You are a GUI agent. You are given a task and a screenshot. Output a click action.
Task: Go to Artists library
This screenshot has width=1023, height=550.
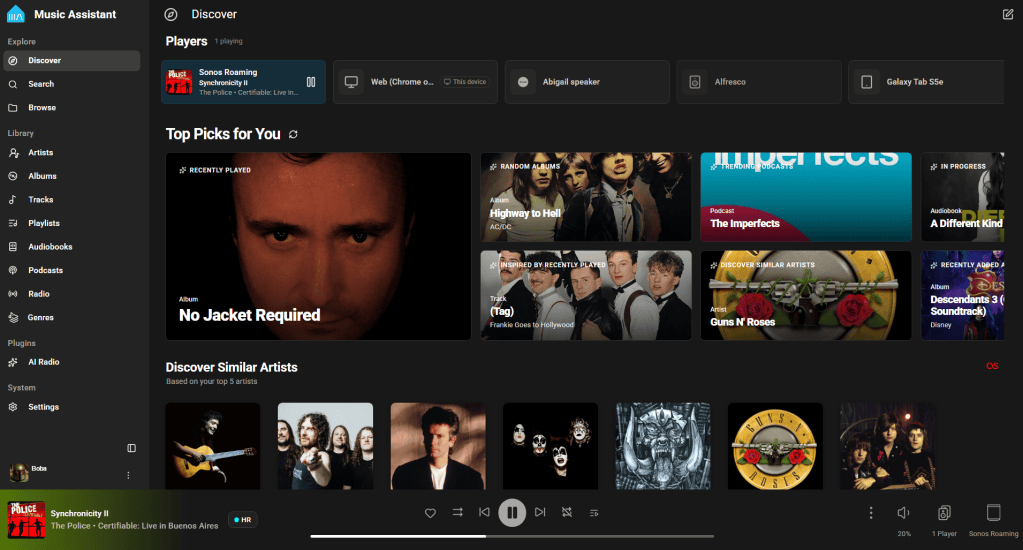tap(72, 153)
